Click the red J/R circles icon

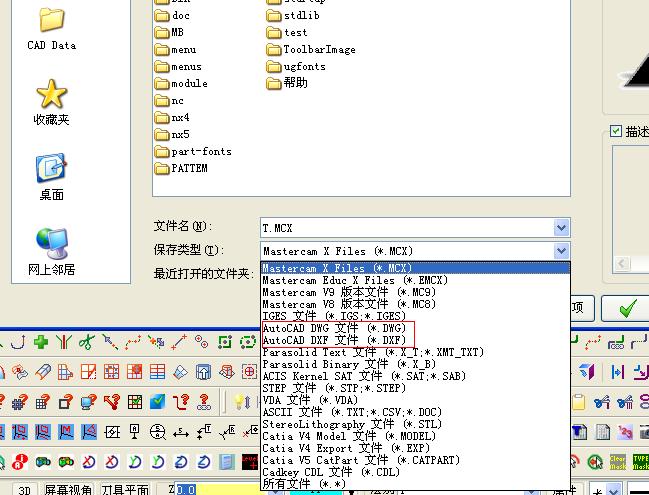click(19, 461)
